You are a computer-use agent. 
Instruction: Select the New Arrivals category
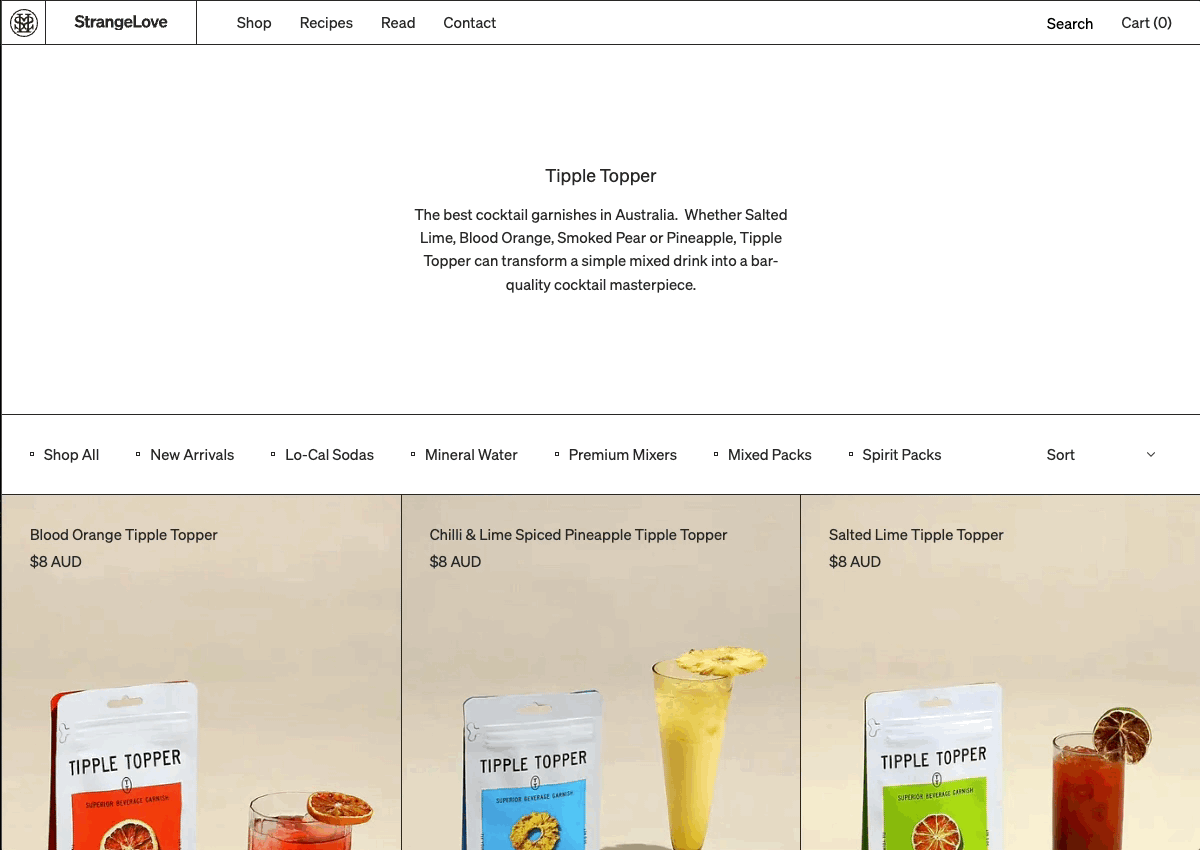pos(192,455)
